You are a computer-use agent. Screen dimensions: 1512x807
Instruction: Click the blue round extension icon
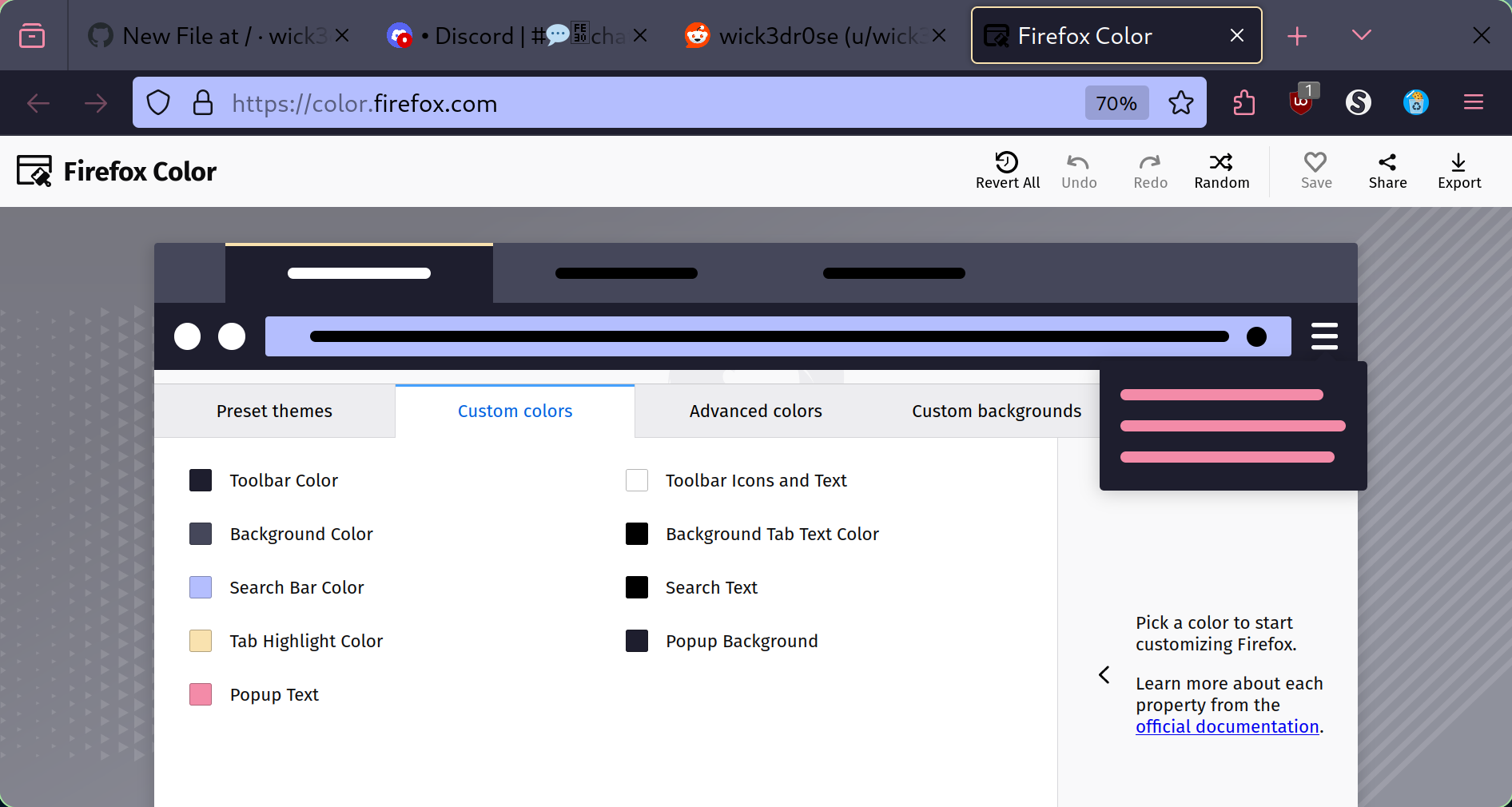coord(1415,102)
